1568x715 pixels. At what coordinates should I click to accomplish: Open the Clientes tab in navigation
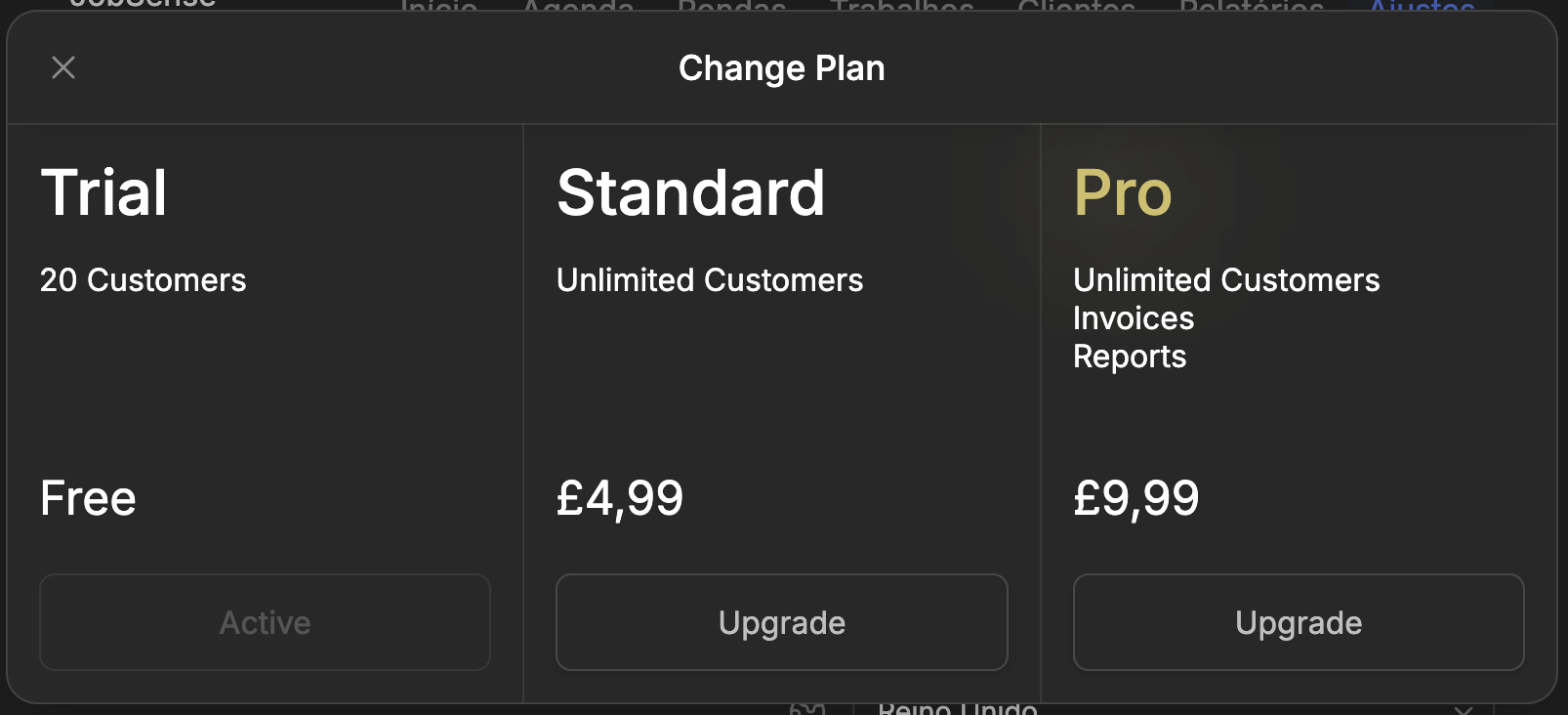pos(1076,6)
